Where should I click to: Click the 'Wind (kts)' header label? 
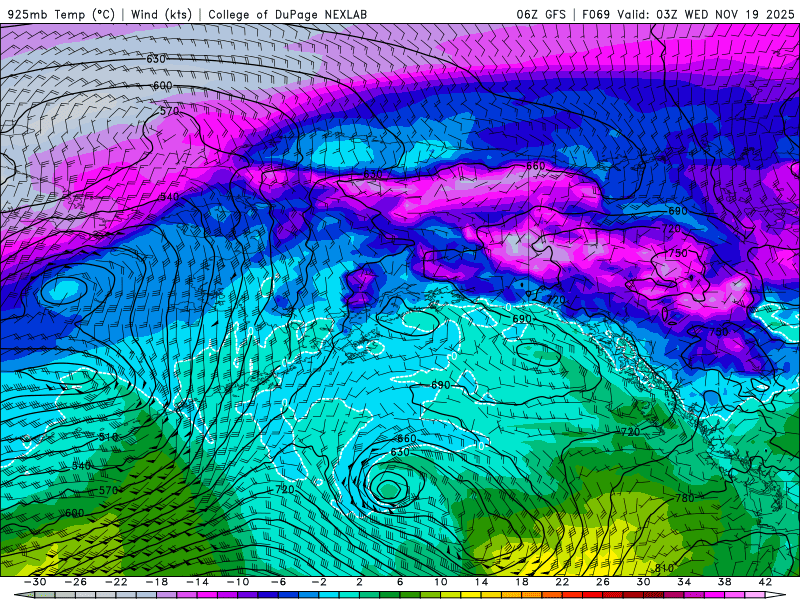coord(161,15)
